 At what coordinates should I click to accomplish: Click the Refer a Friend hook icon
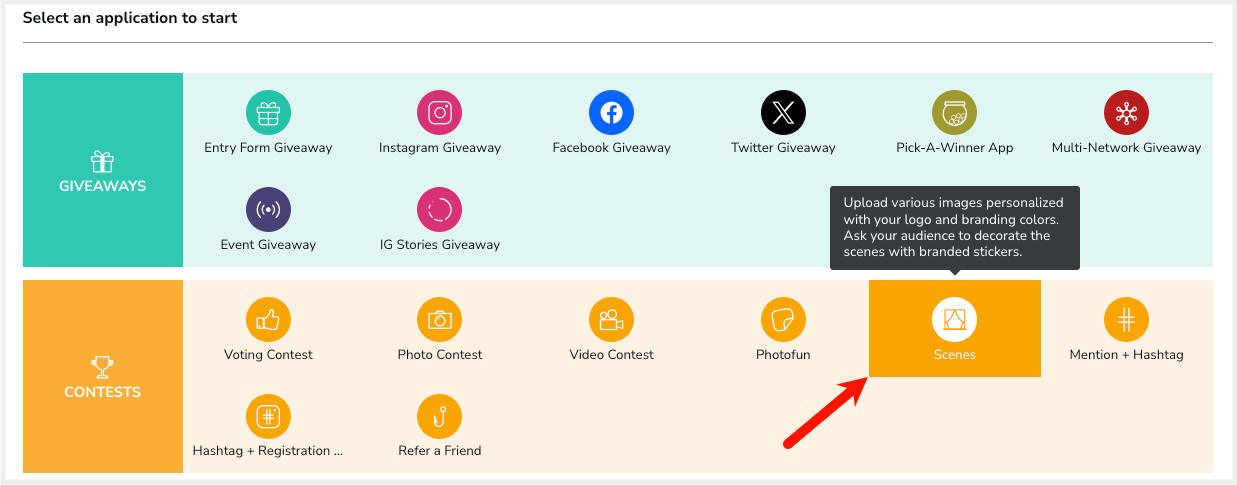[440, 416]
